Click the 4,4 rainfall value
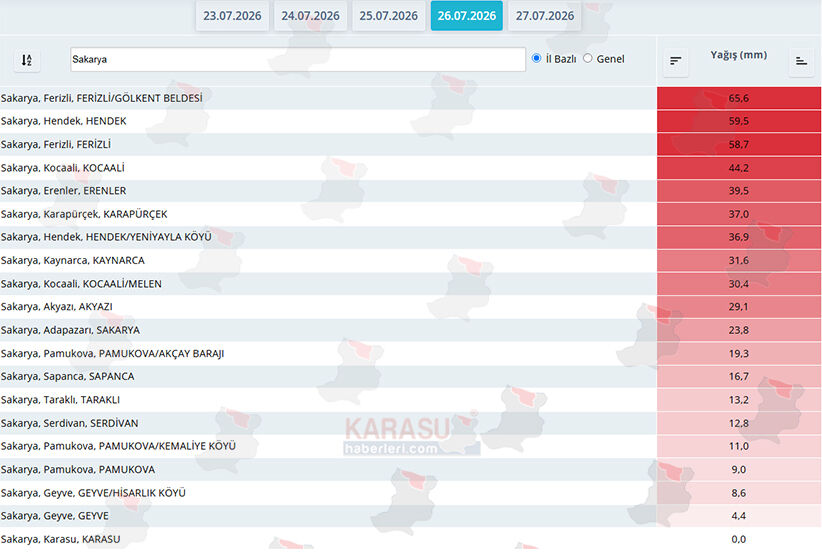 (x=739, y=516)
